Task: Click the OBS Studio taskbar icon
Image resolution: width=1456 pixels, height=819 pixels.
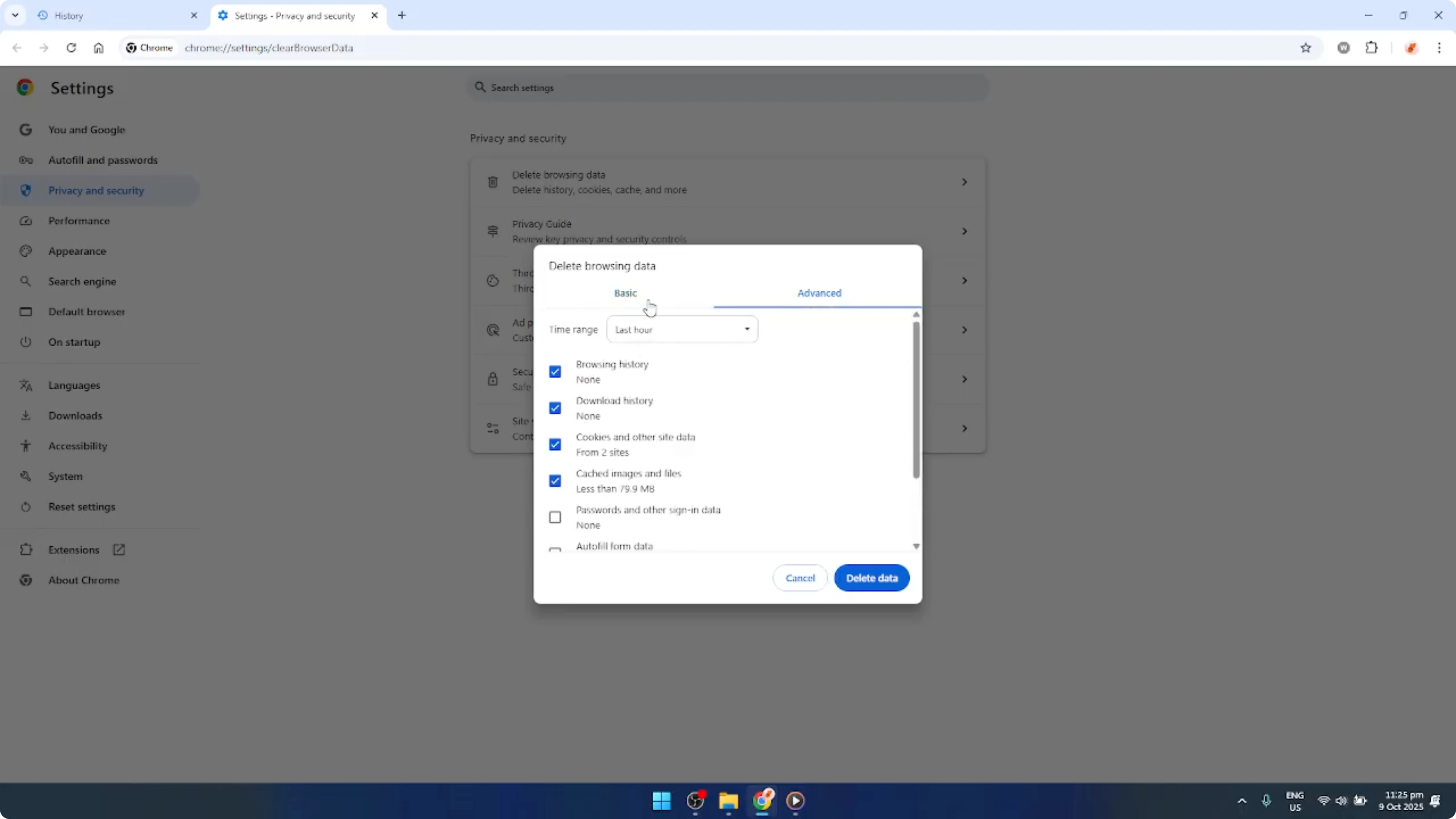Action: click(x=695, y=801)
